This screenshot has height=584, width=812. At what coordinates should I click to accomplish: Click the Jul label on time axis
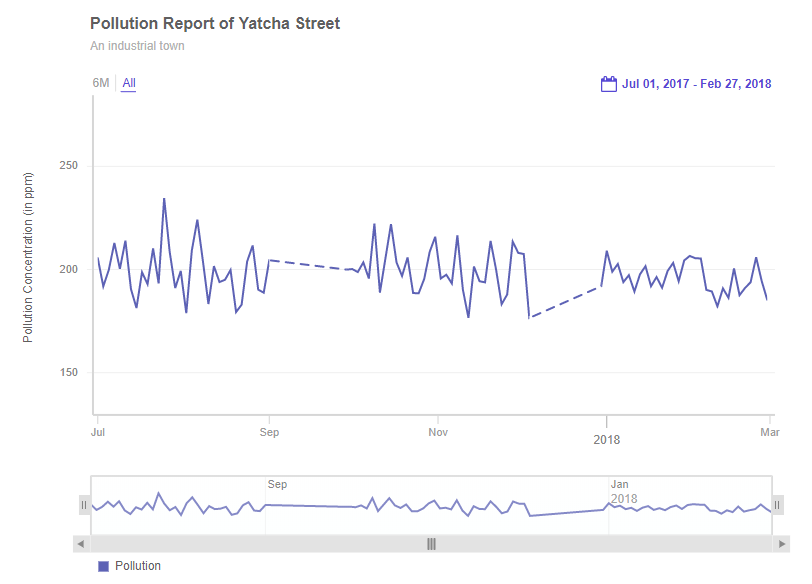pyautogui.click(x=98, y=433)
